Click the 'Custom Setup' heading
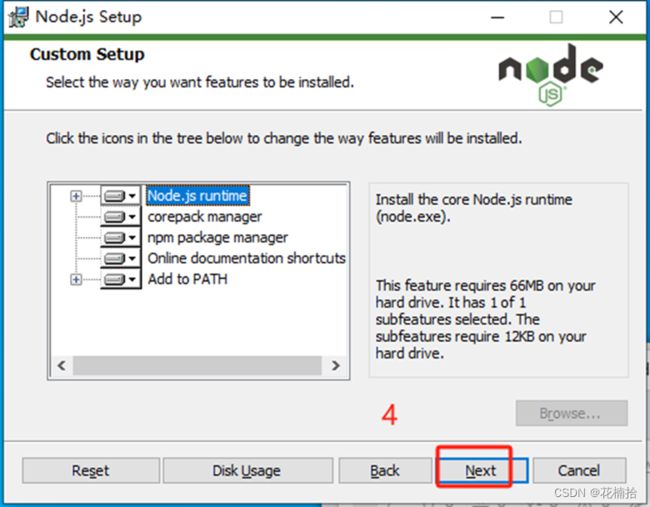650x507 pixels. point(87,54)
